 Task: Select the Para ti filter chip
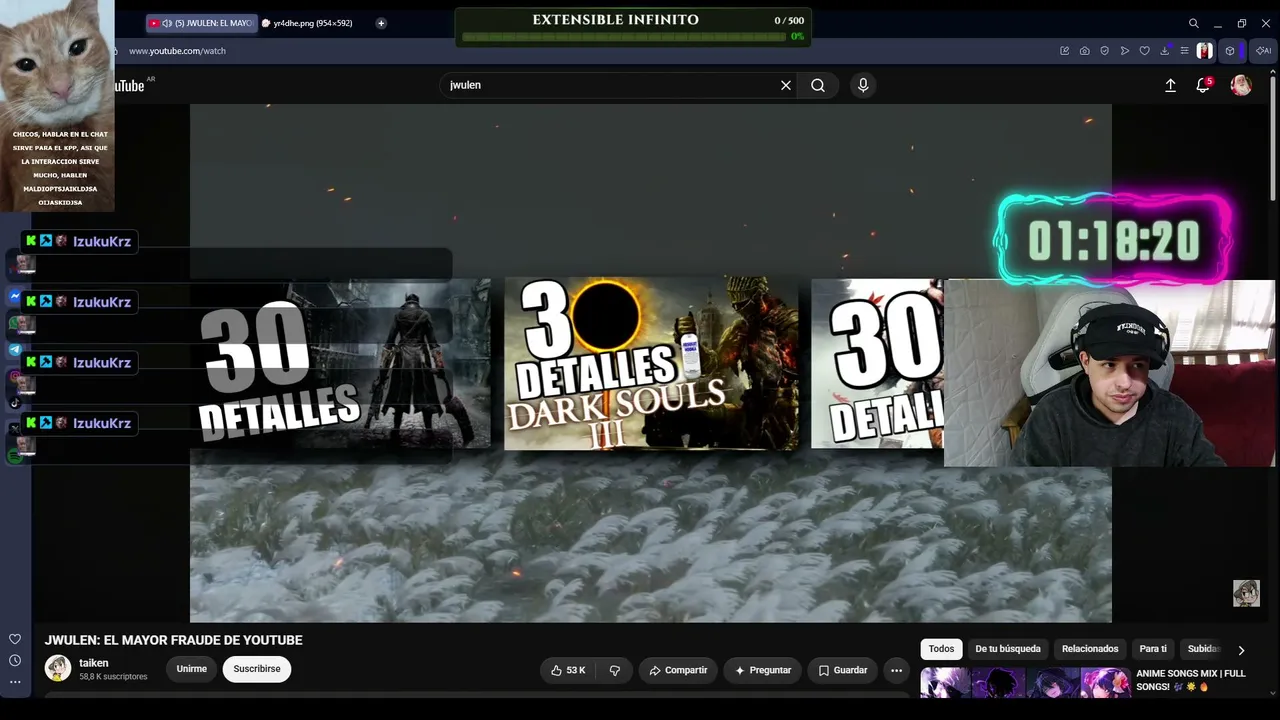tap(1153, 649)
